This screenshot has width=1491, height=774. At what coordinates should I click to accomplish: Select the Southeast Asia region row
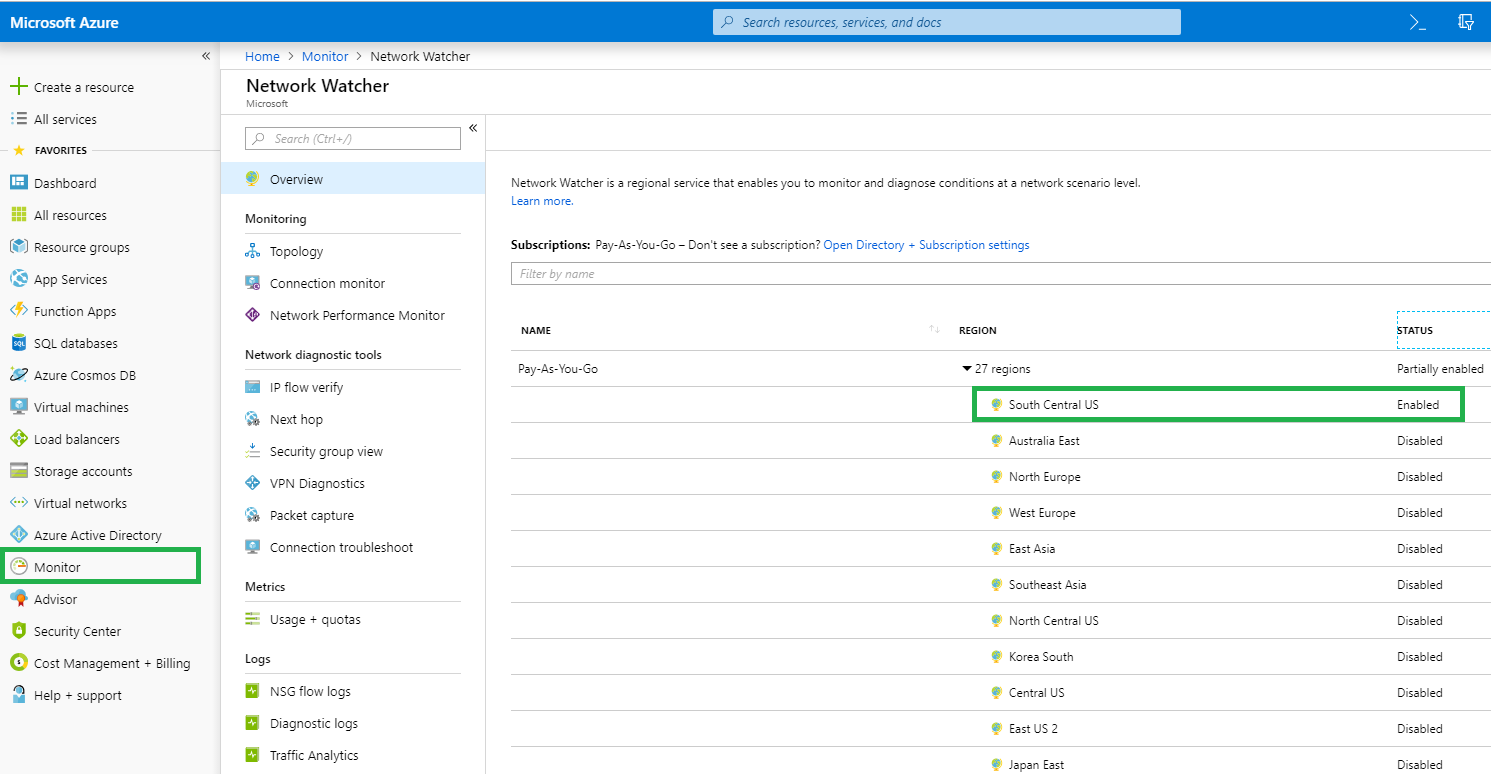[x=1000, y=585]
